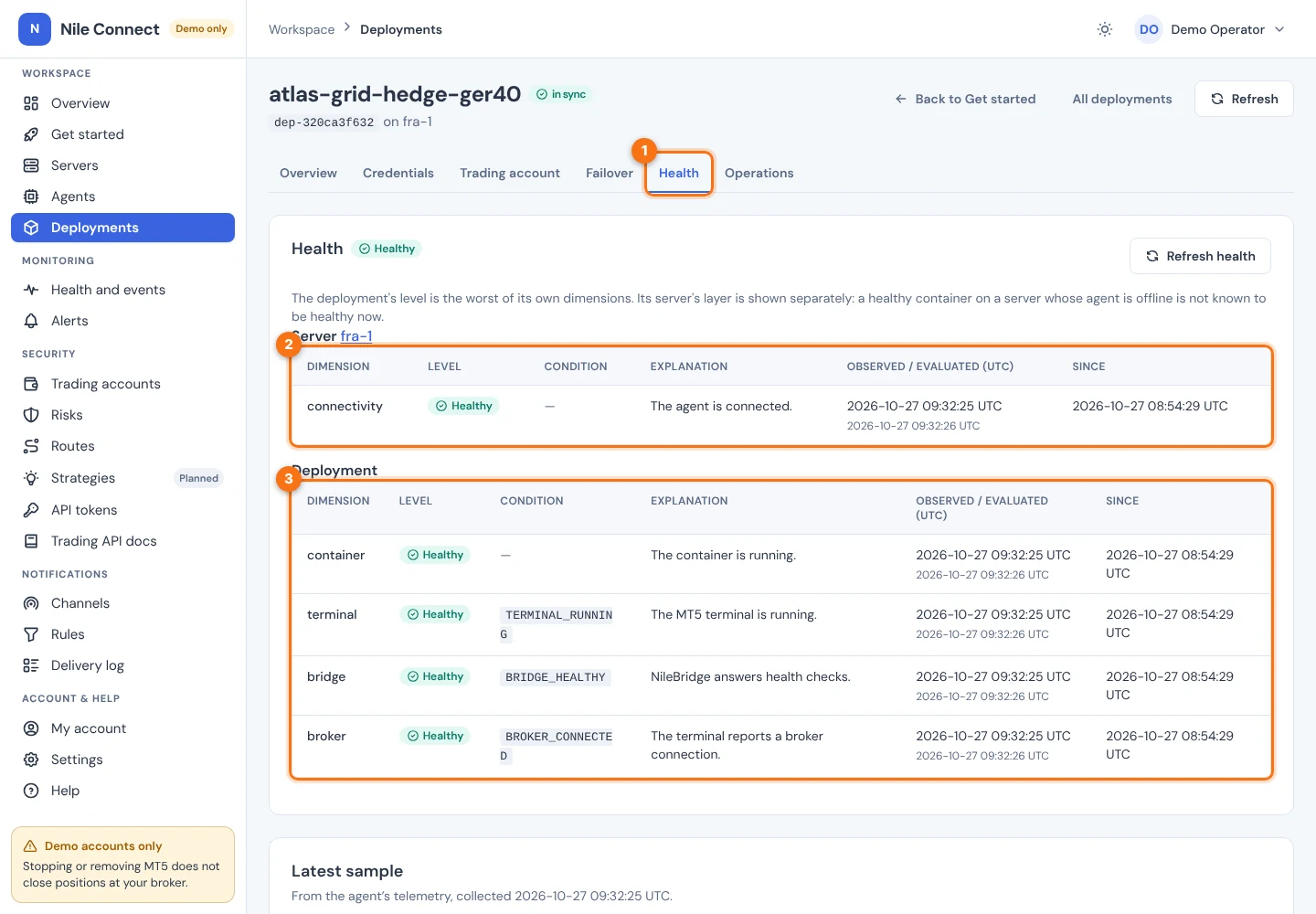The height and width of the screenshot is (914, 1316).
Task: Open the Demo Operator account dropdown
Action: click(x=1210, y=29)
